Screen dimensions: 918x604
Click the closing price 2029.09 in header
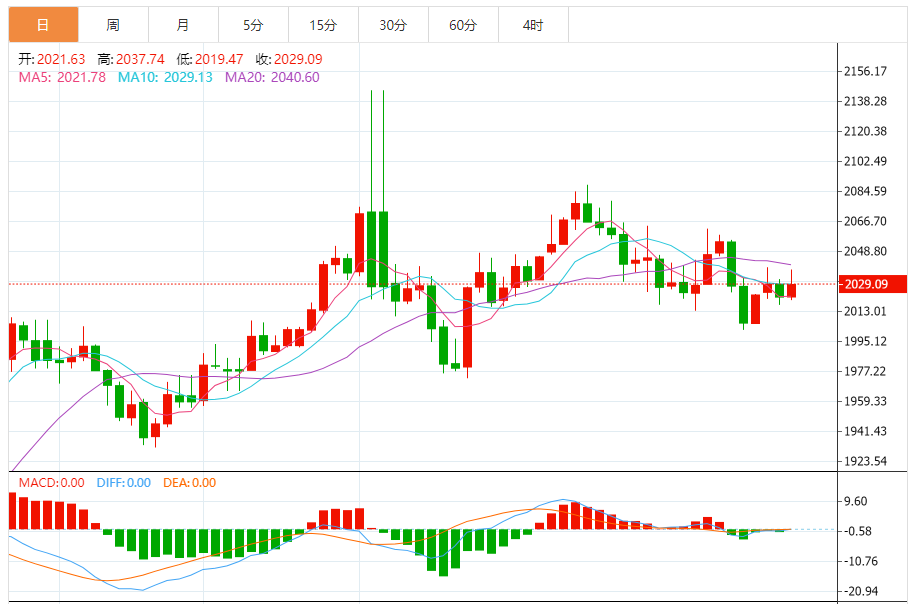click(x=298, y=59)
